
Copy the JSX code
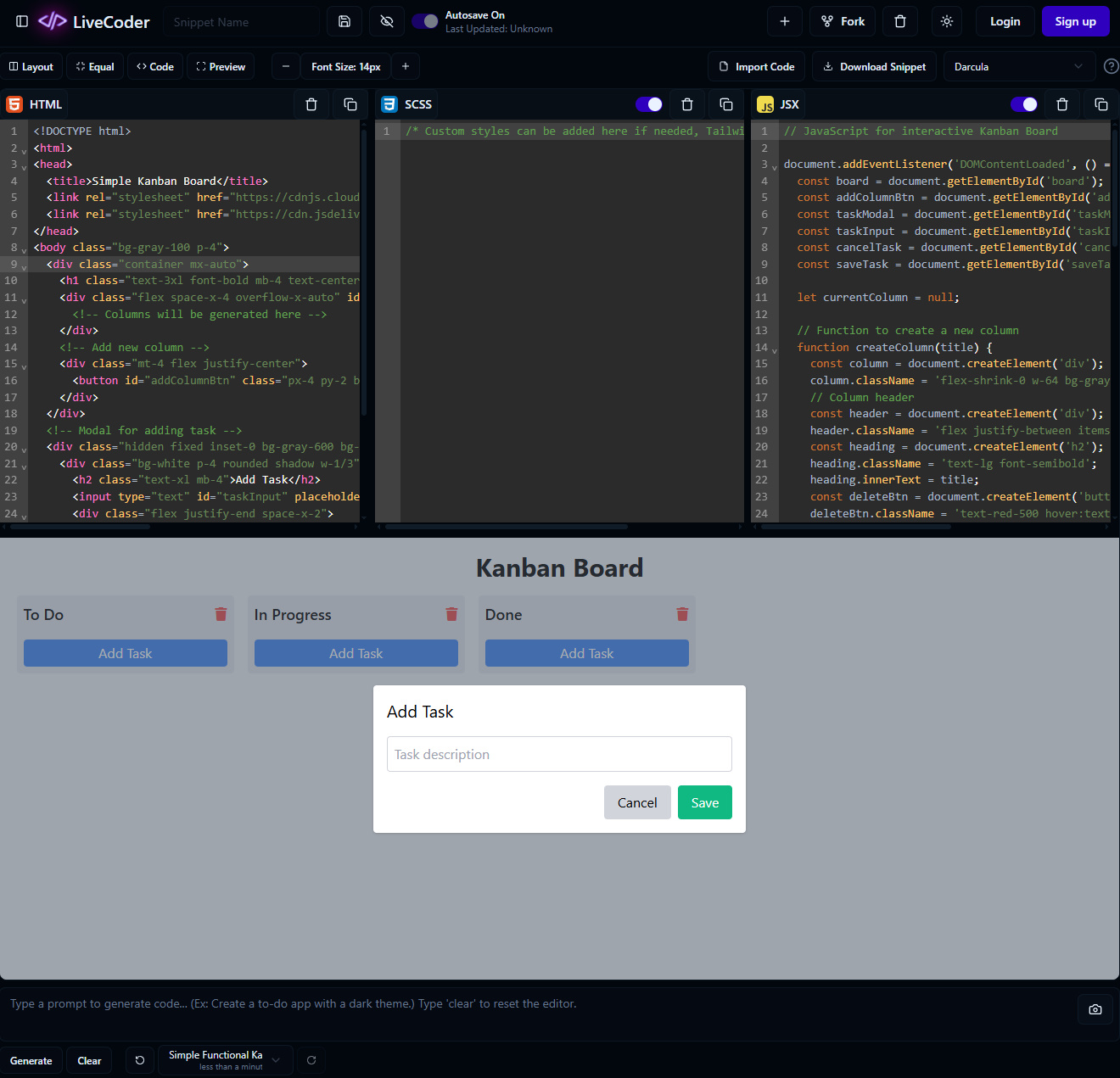(x=1101, y=104)
